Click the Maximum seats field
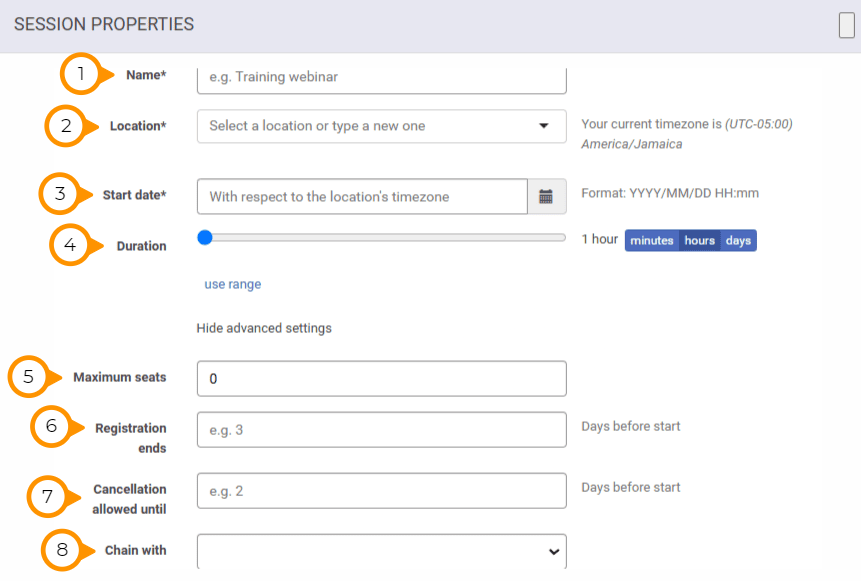This screenshot has width=861, height=581. tap(382, 378)
